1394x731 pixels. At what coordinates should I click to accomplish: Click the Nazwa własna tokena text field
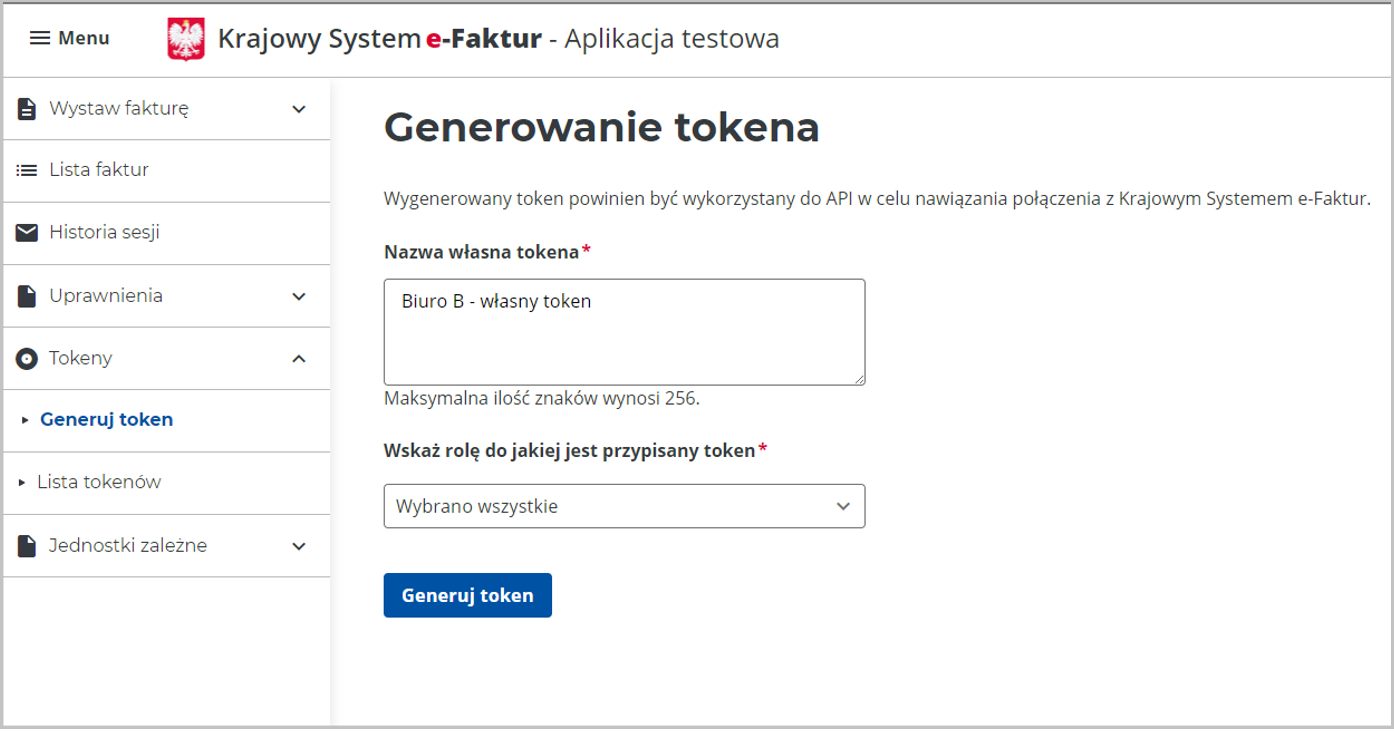(624, 331)
